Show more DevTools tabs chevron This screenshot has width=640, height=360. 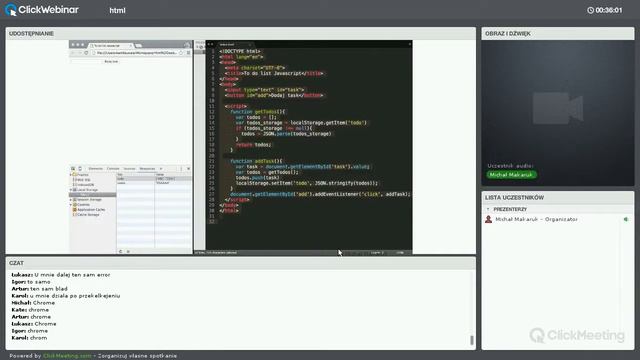(161, 169)
